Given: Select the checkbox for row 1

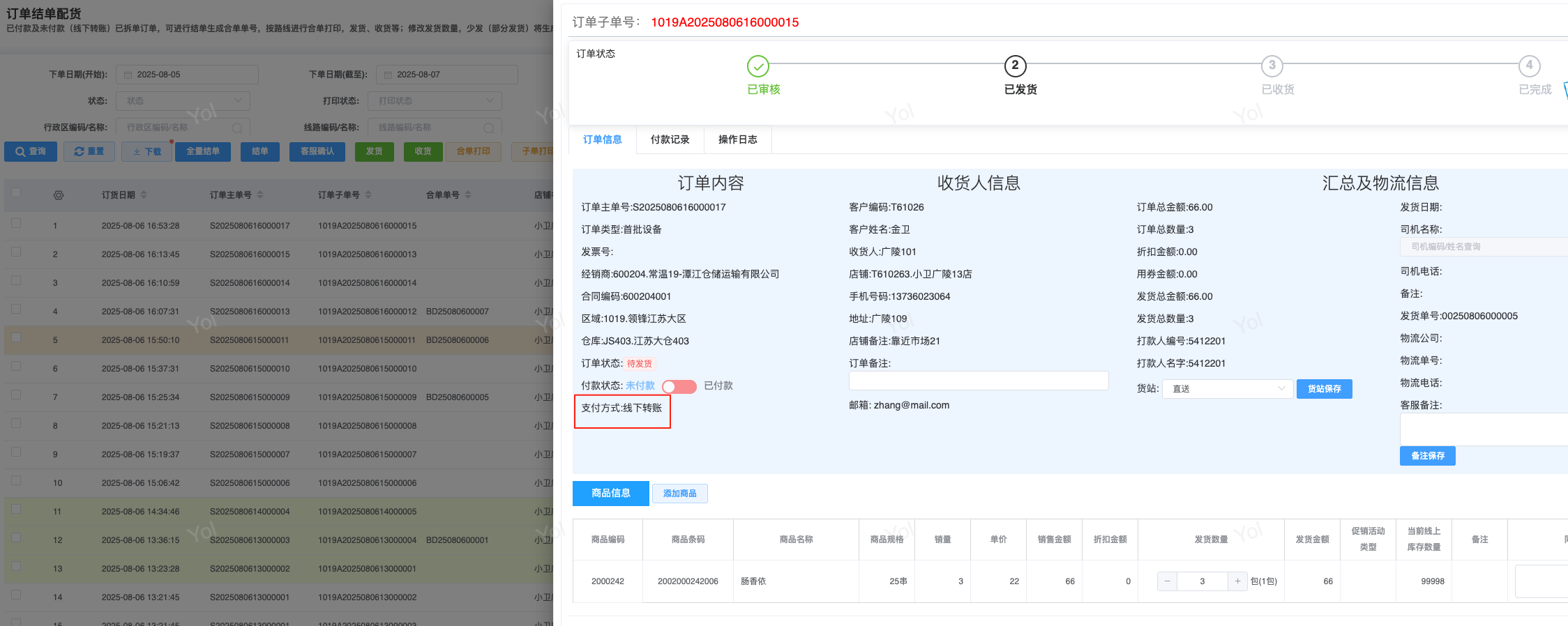Looking at the screenshot, I should [x=16, y=224].
